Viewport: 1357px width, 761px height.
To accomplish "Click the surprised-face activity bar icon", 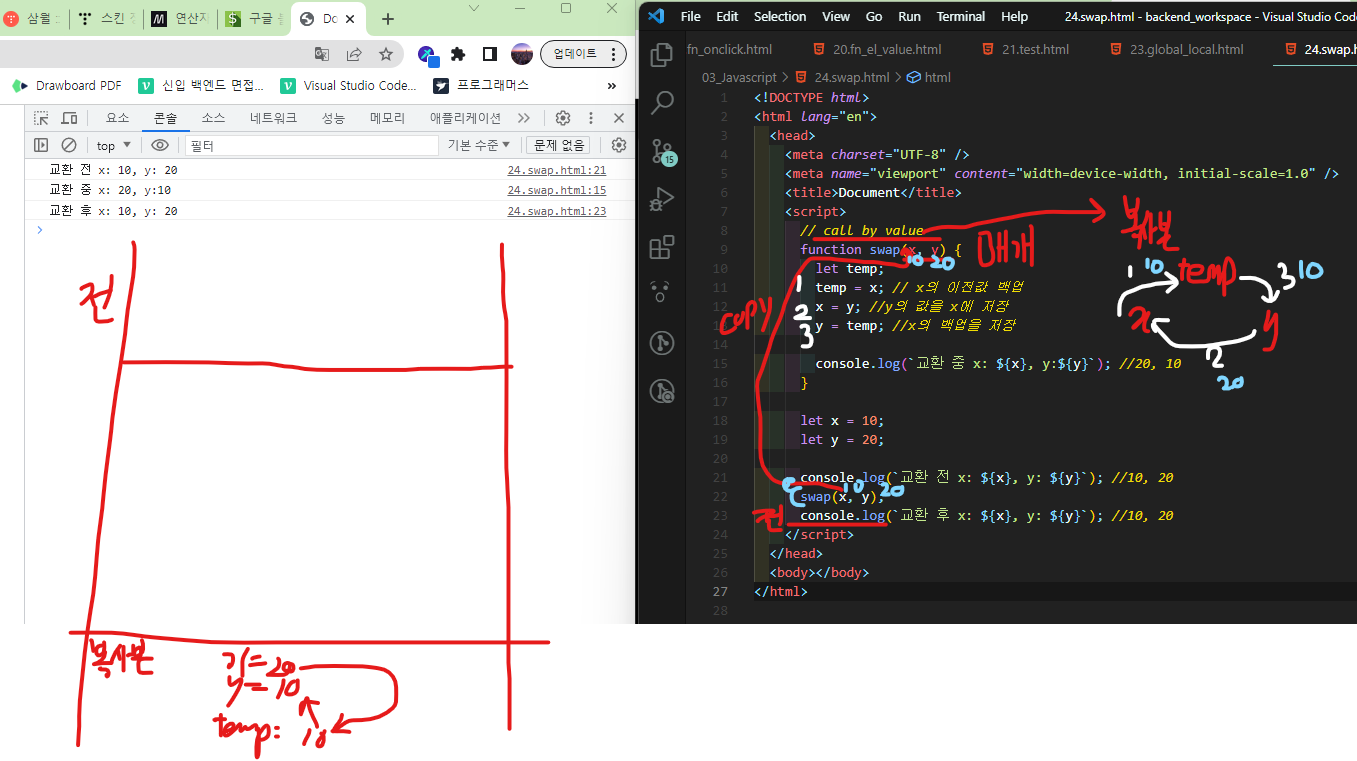I will 661,293.
